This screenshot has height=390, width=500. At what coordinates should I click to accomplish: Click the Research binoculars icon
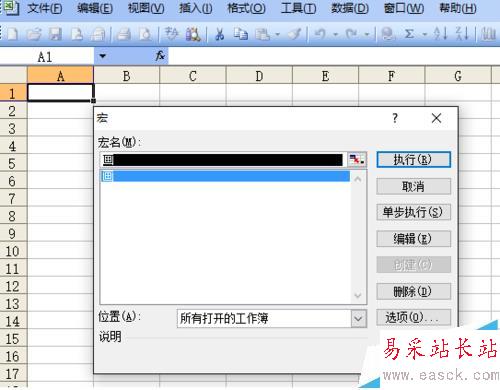[x=193, y=34]
